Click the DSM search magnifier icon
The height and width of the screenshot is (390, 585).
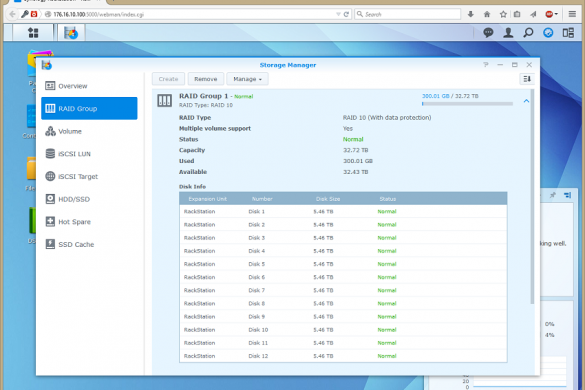point(528,33)
